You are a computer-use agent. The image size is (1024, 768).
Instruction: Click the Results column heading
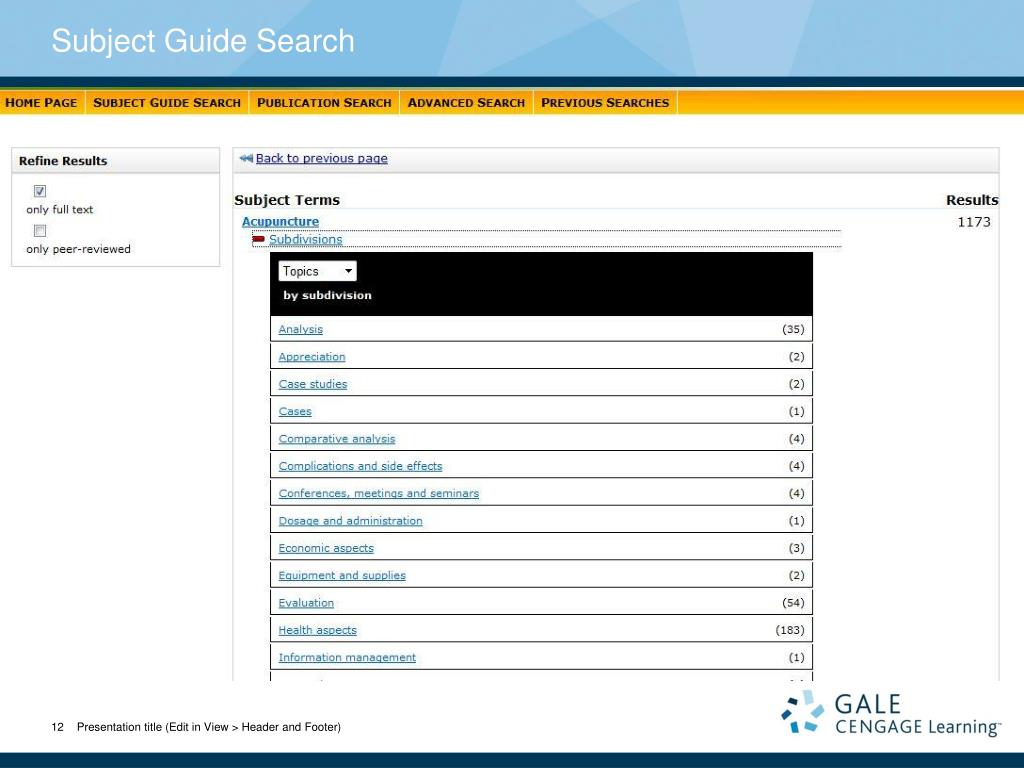click(972, 200)
